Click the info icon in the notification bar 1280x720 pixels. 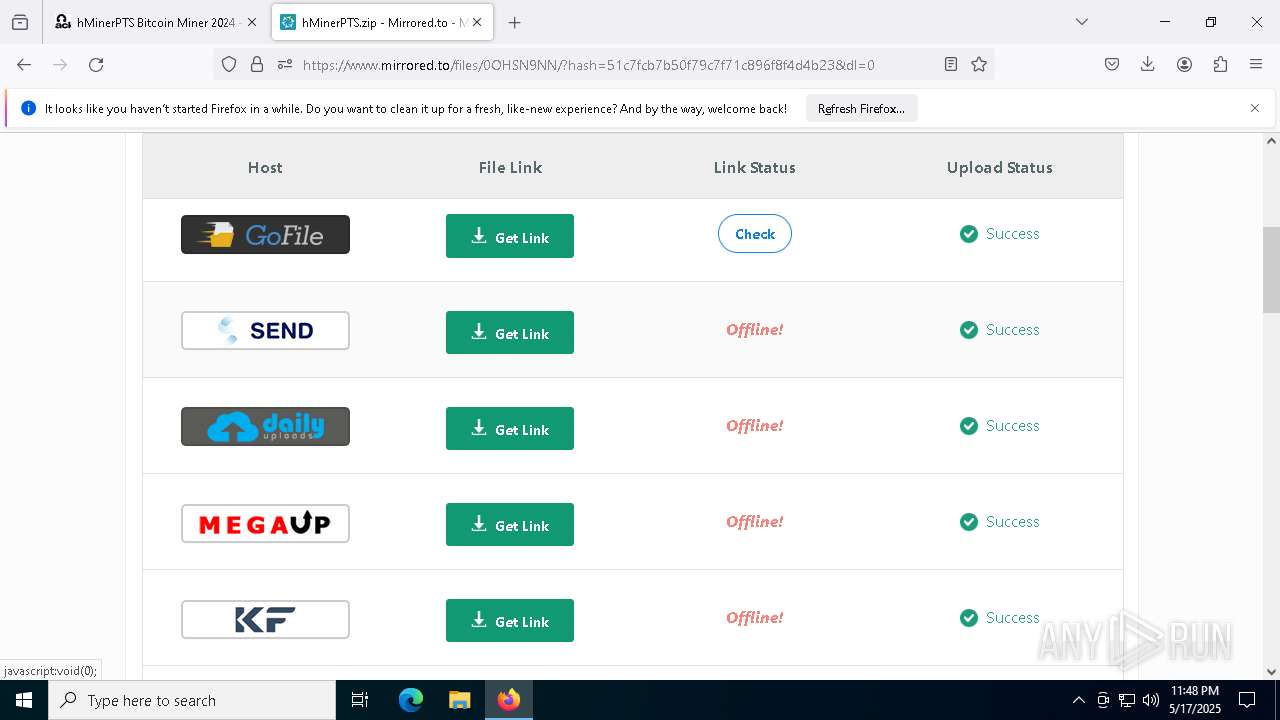(x=28, y=108)
